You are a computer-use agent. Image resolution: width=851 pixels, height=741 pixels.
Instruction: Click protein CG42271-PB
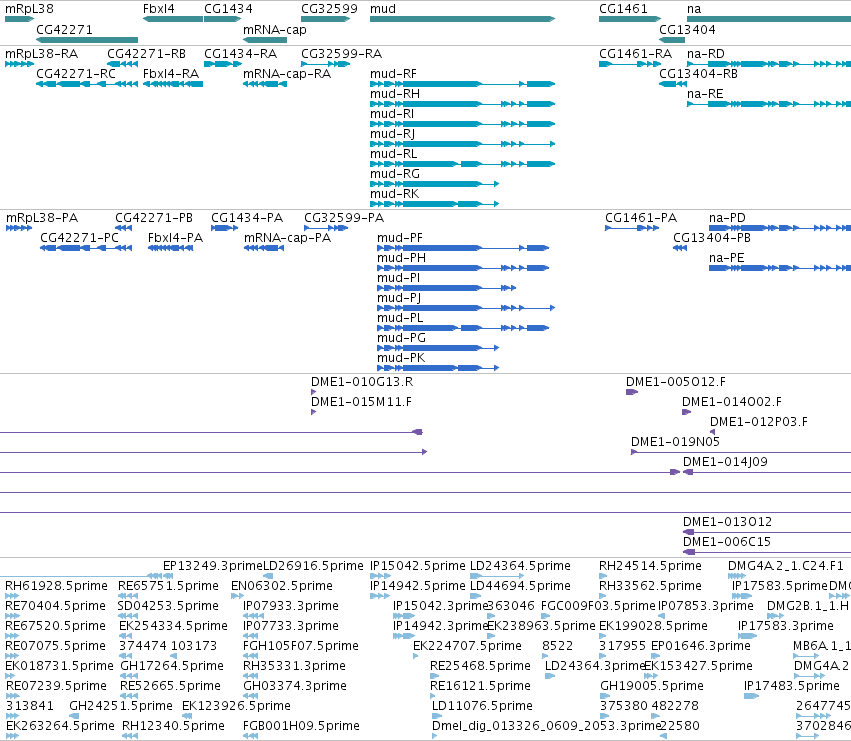point(123,228)
